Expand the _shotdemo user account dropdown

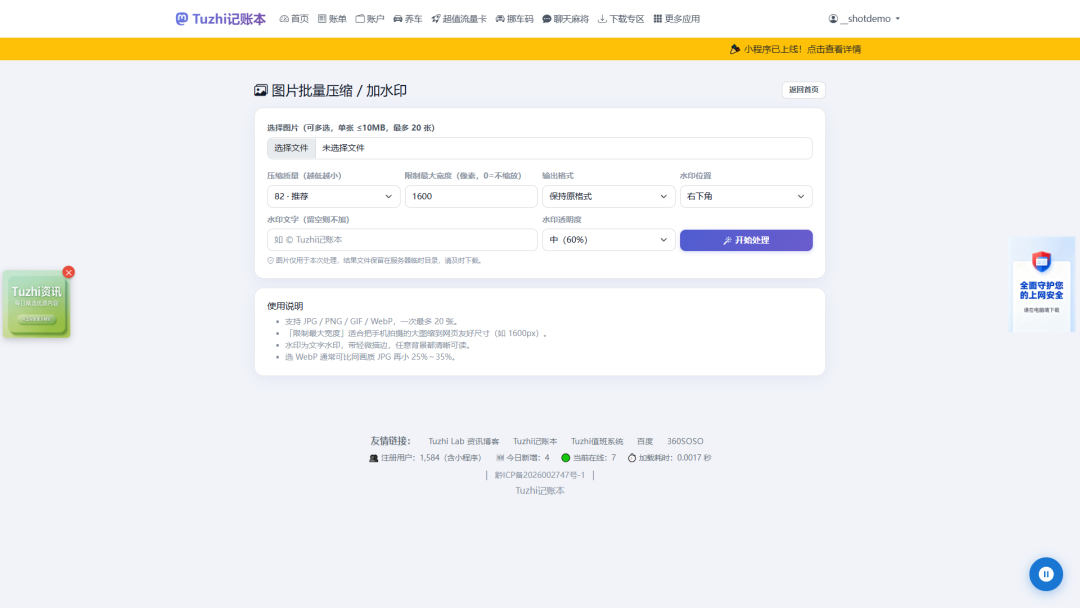pos(864,19)
